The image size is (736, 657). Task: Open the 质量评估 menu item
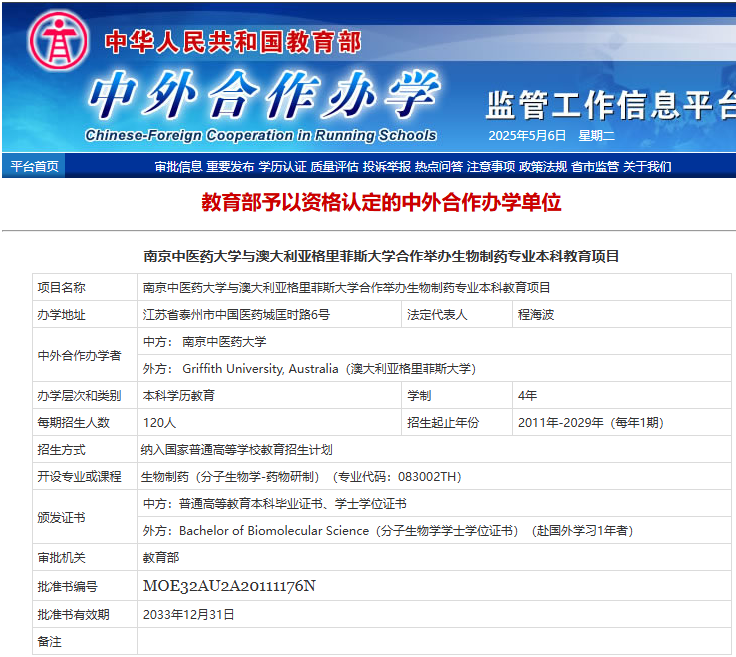point(334,167)
